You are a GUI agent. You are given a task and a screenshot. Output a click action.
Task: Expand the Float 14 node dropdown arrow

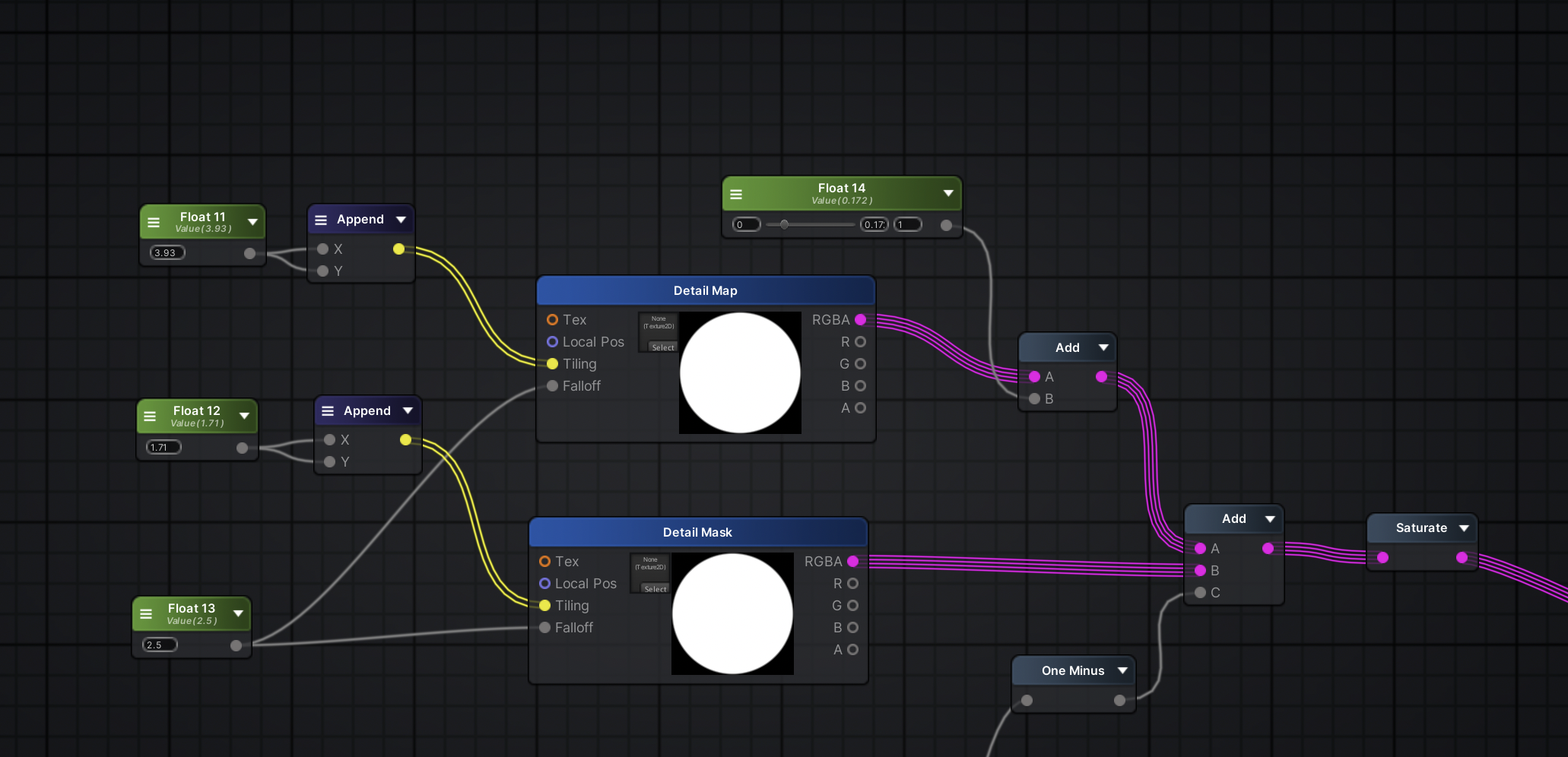pyautogui.click(x=948, y=193)
